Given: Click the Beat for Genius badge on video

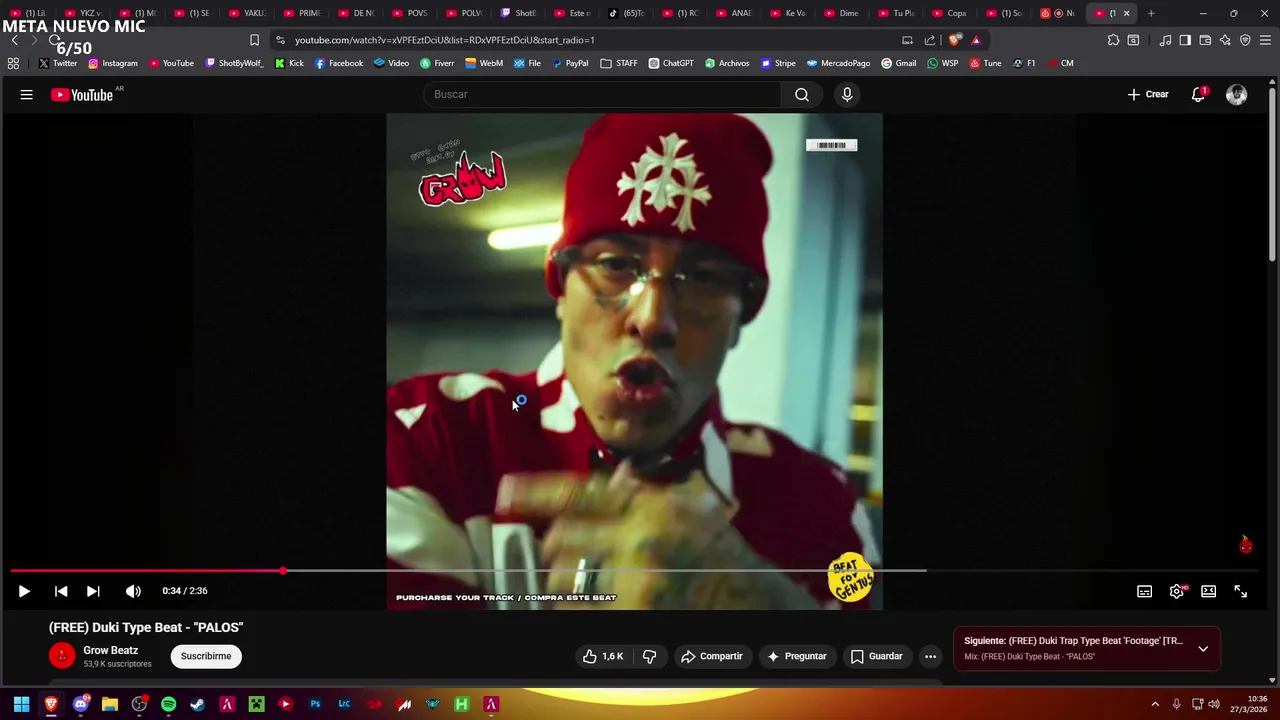Looking at the screenshot, I should point(850,577).
